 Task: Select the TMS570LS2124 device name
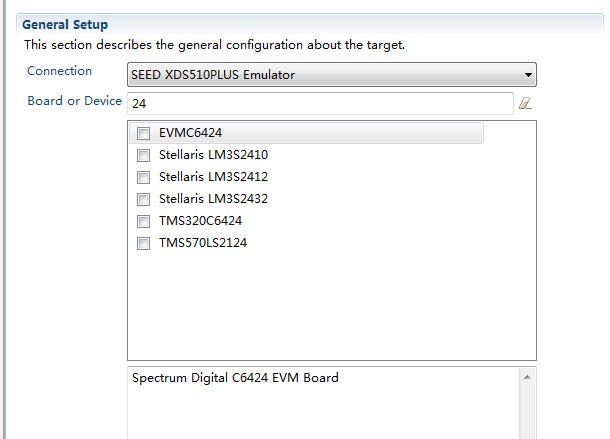pos(202,243)
